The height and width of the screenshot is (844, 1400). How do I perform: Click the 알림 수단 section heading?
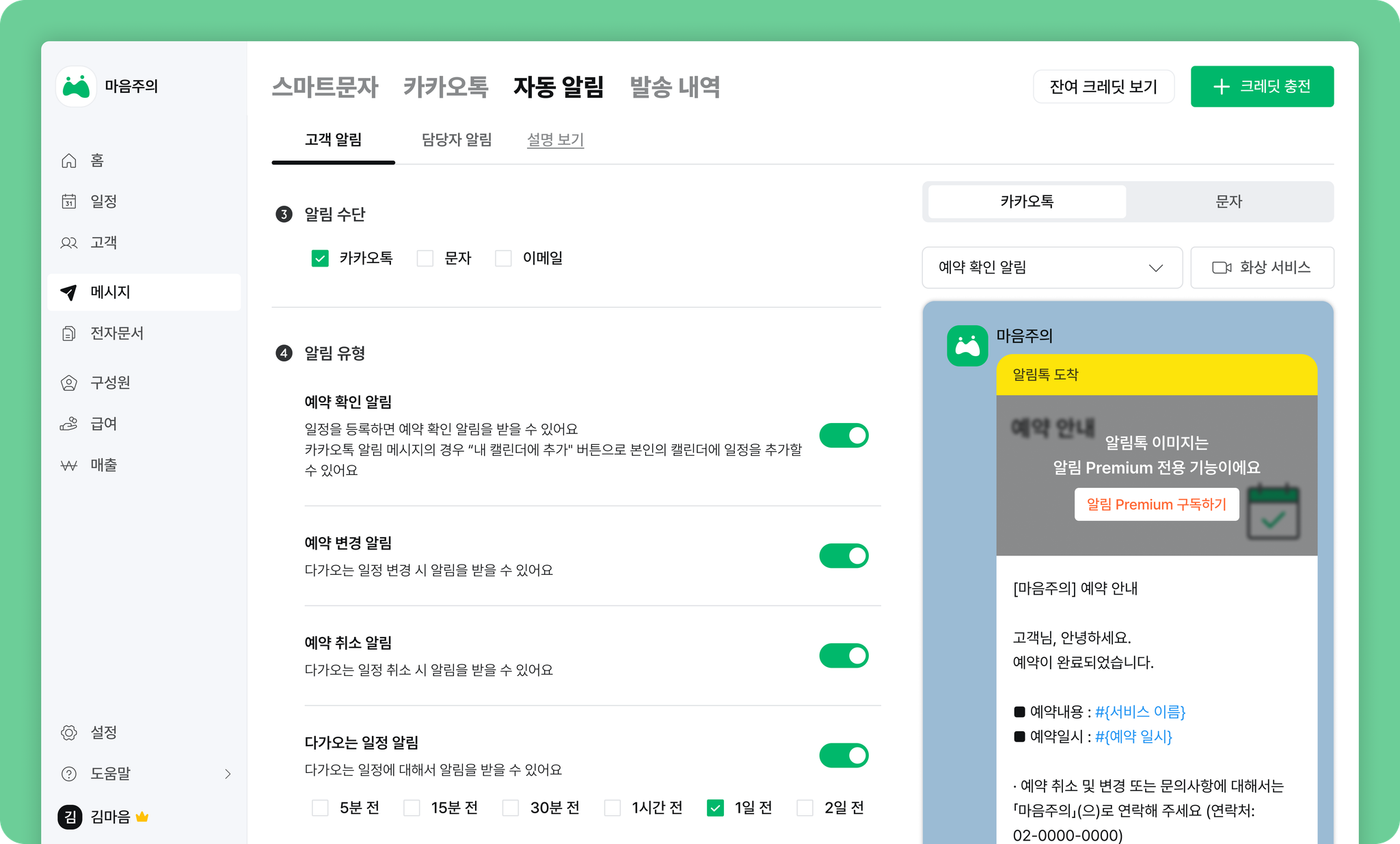coord(335,215)
